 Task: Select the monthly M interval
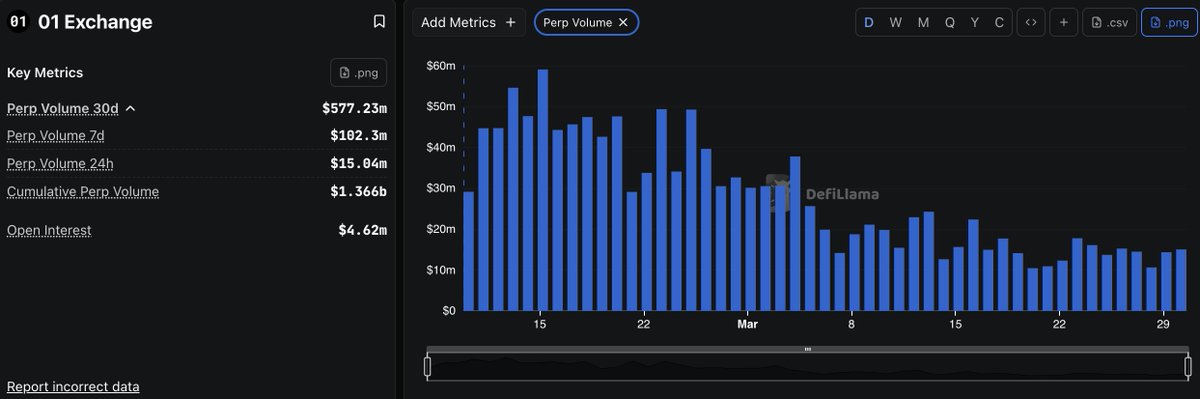pos(922,22)
